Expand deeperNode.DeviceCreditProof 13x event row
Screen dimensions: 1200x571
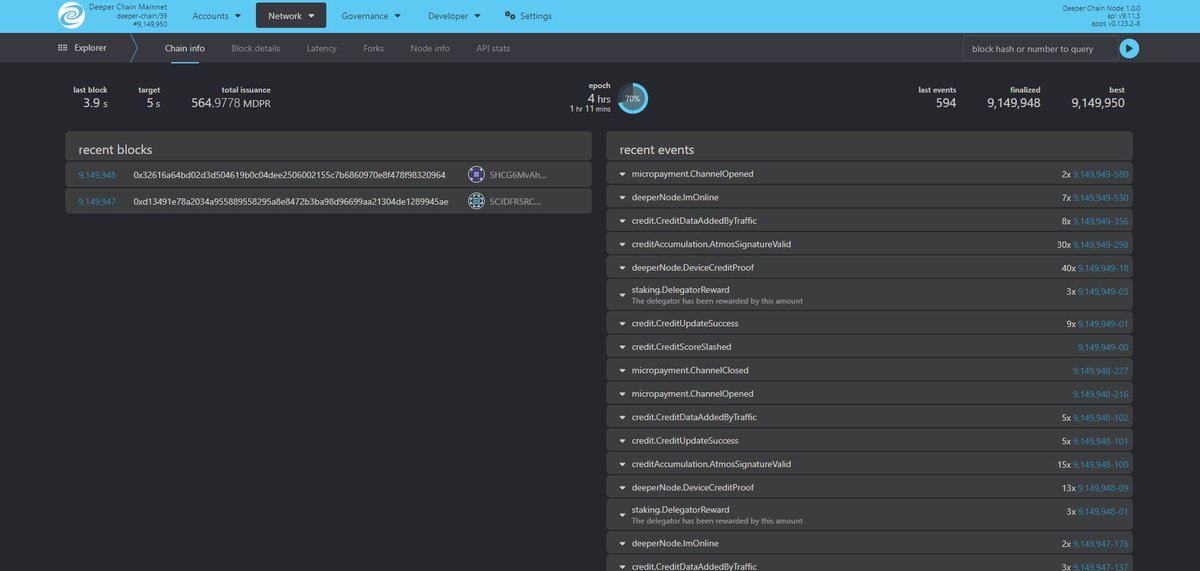[869, 488]
